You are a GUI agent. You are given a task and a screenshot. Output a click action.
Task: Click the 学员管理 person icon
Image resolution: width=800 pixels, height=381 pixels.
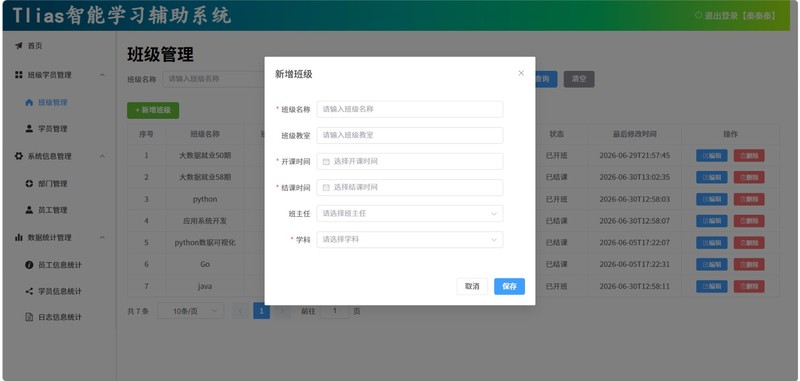[x=30, y=129]
